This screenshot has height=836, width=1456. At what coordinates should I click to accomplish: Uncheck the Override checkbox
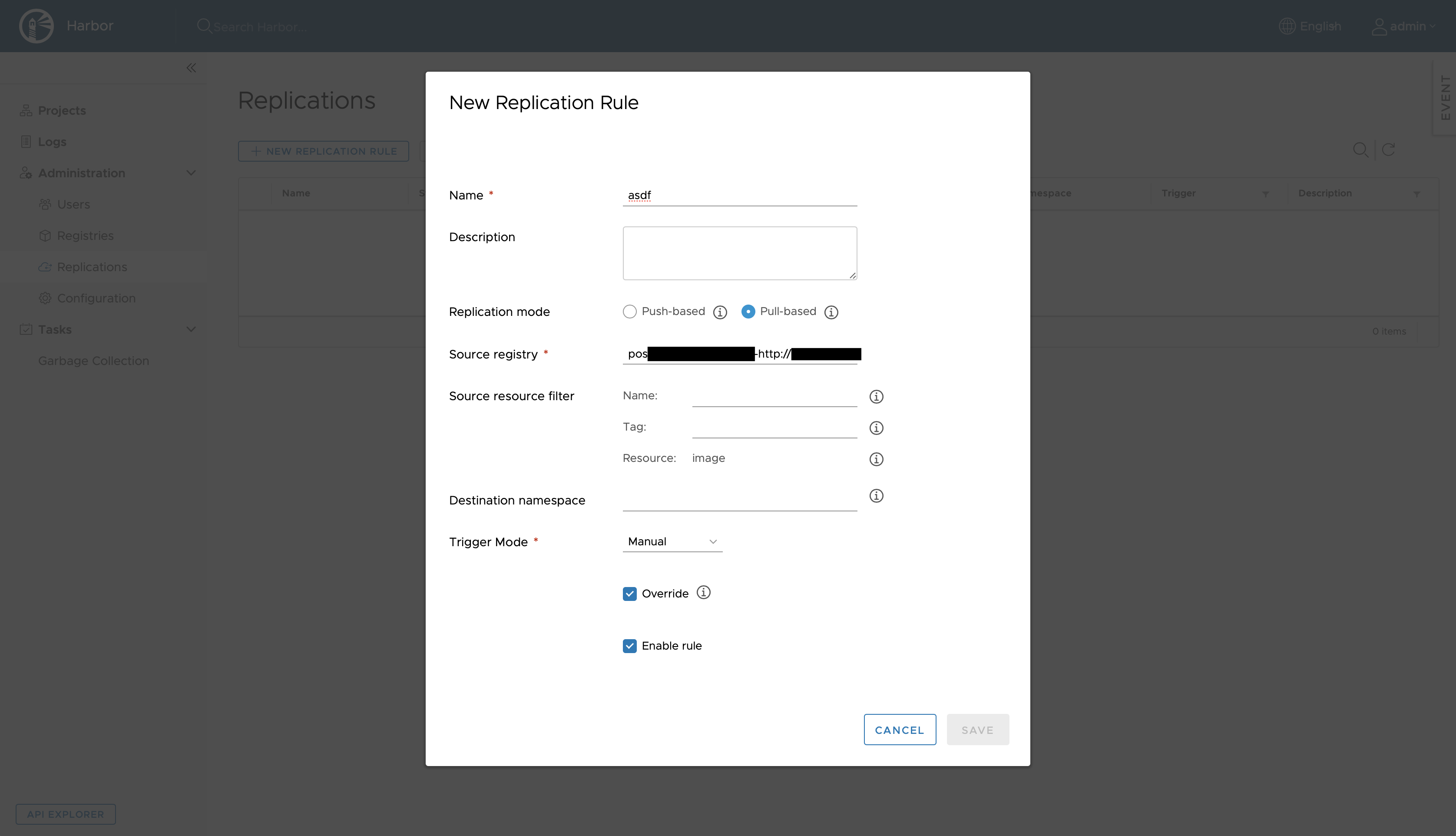pos(629,593)
